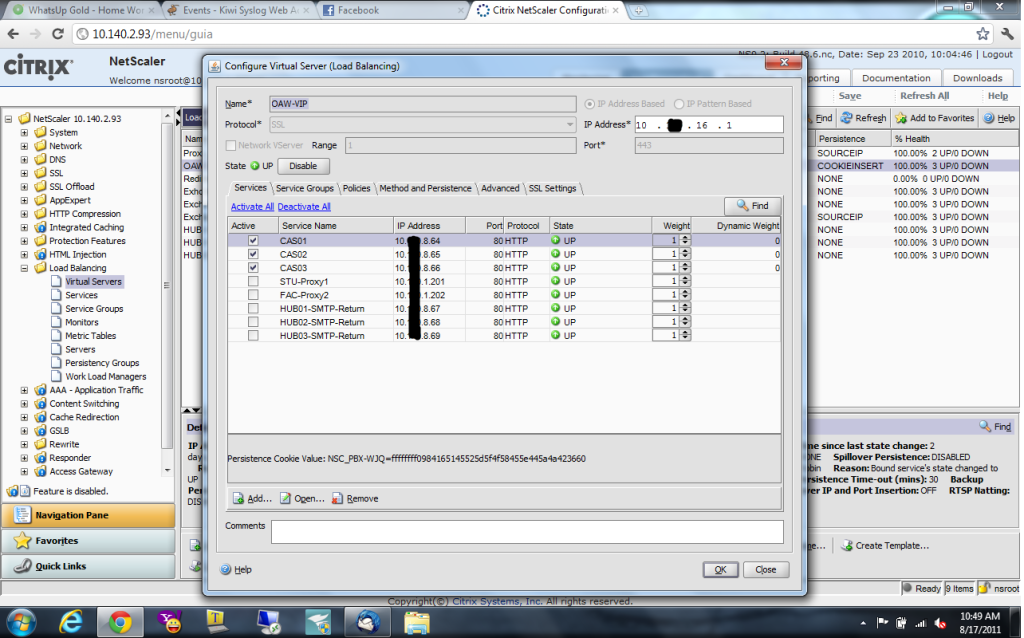Screen dimensions: 1024x638
Task: Click the browser wrench menu icon
Action: (1009, 34)
